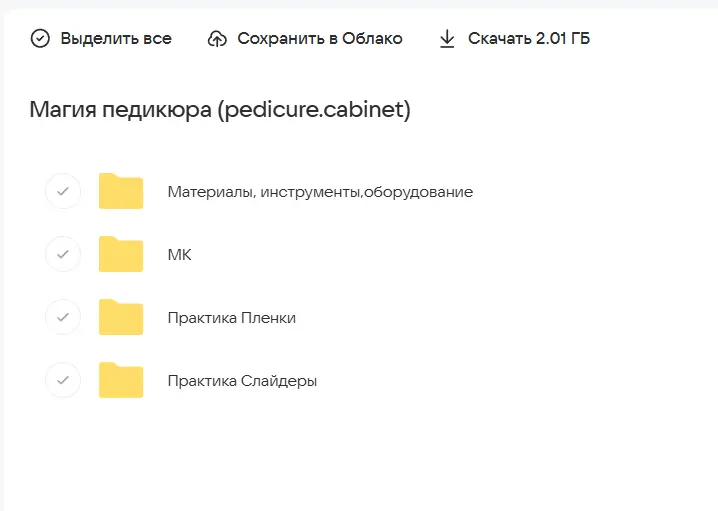Click the select-all checkmark circle icon
Image resolution: width=718 pixels, height=511 pixels.
pos(40,39)
